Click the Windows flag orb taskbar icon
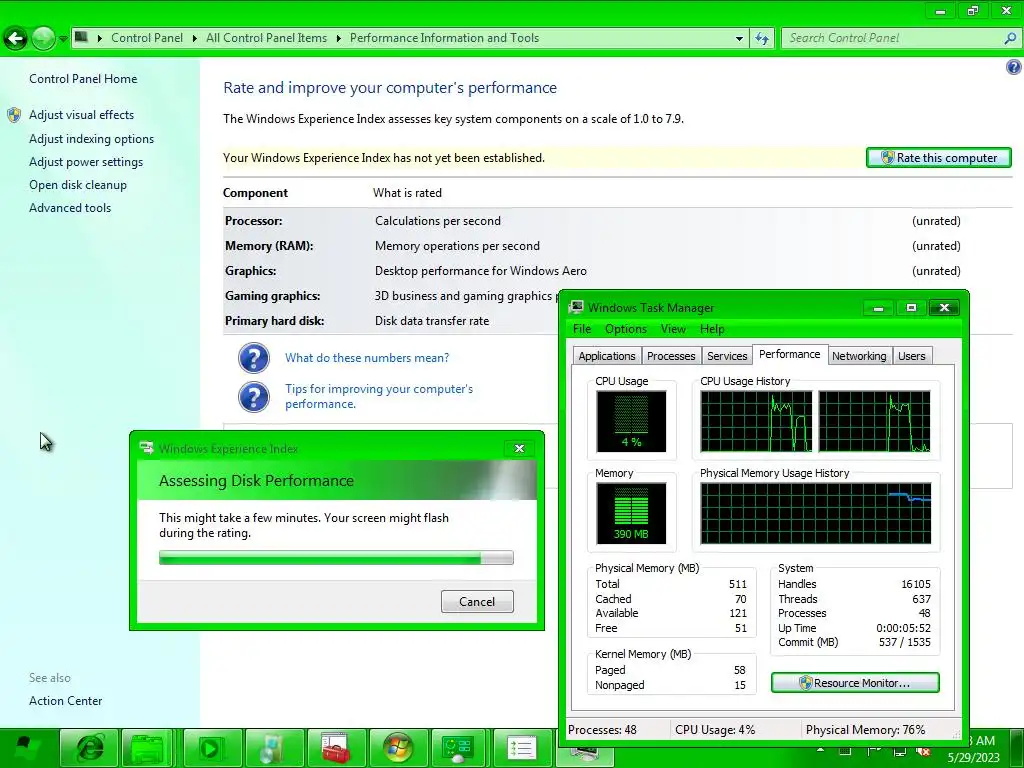Screen dimensions: 1024x768 [x=398, y=748]
